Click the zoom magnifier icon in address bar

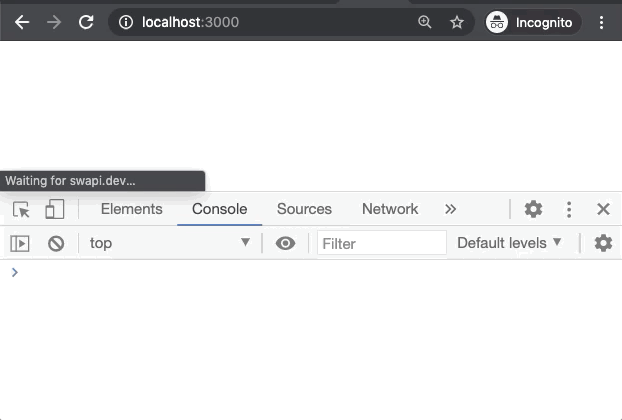[x=425, y=21]
